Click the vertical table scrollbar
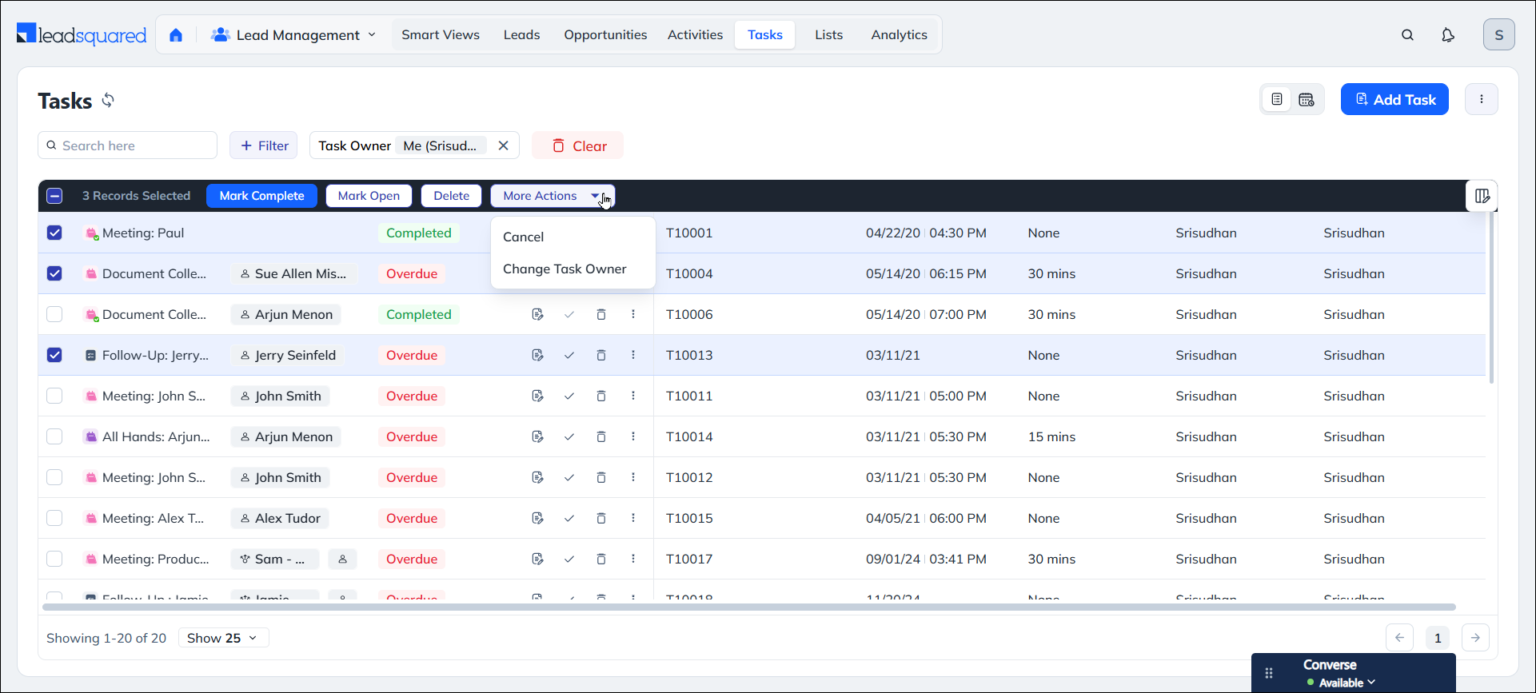The height and width of the screenshot is (693, 1536). (x=1491, y=299)
